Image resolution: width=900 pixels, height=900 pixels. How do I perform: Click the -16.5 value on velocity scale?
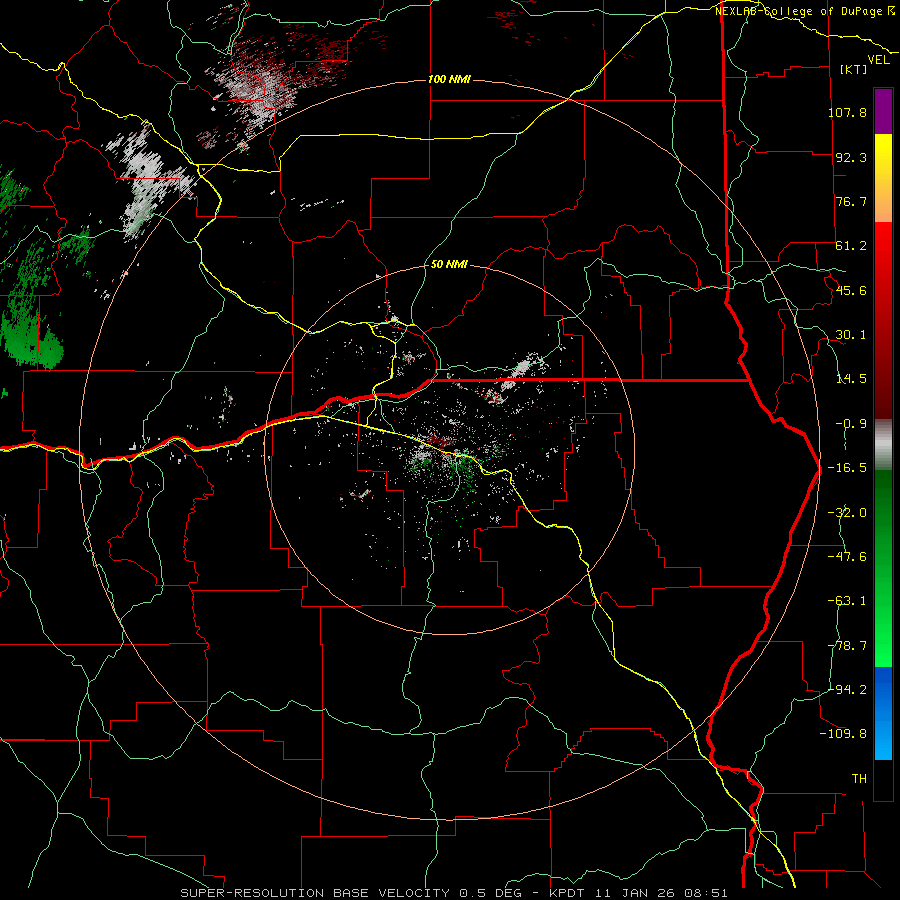click(x=847, y=467)
